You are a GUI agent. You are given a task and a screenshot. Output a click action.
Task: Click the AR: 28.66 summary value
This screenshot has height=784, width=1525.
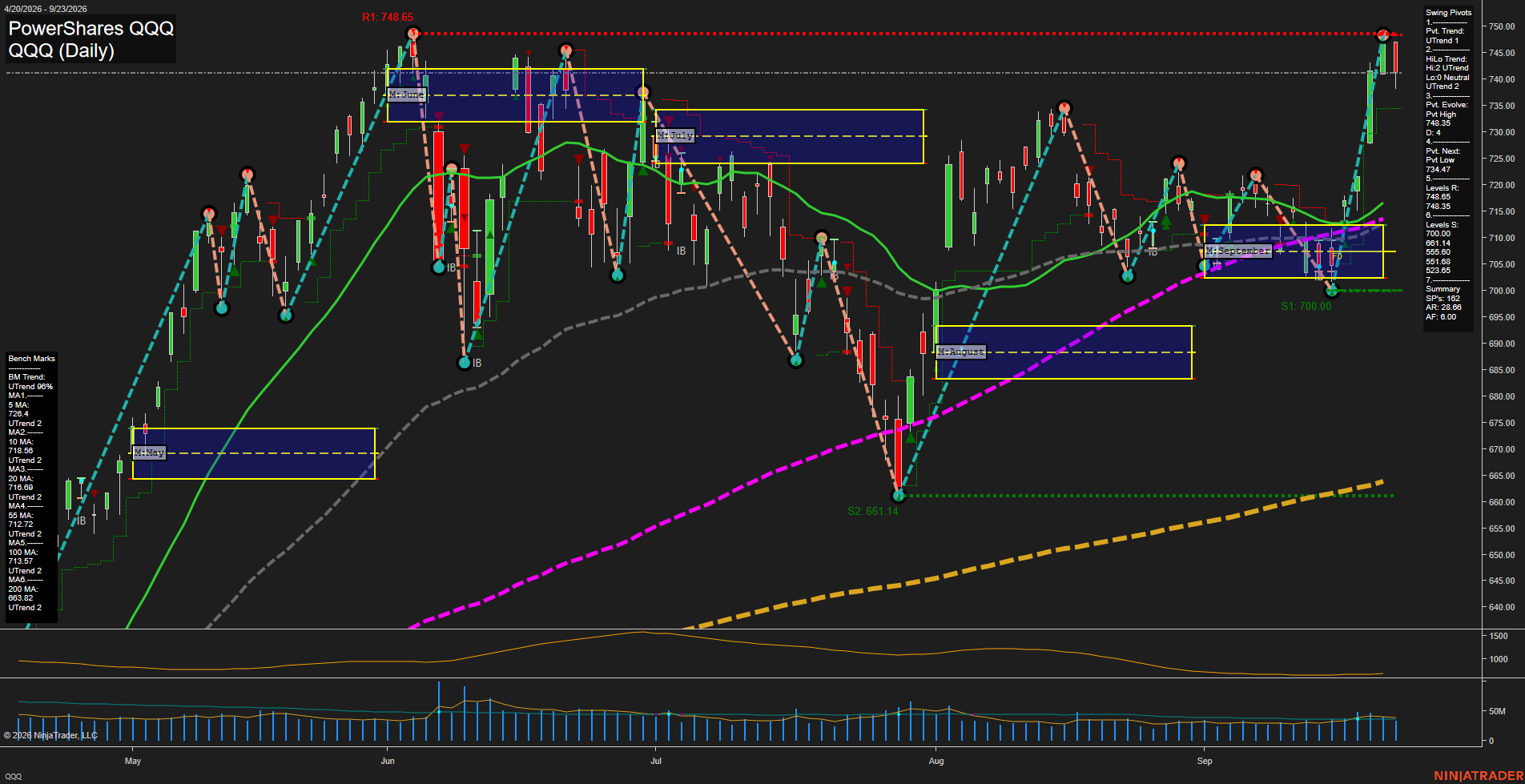tap(1443, 308)
